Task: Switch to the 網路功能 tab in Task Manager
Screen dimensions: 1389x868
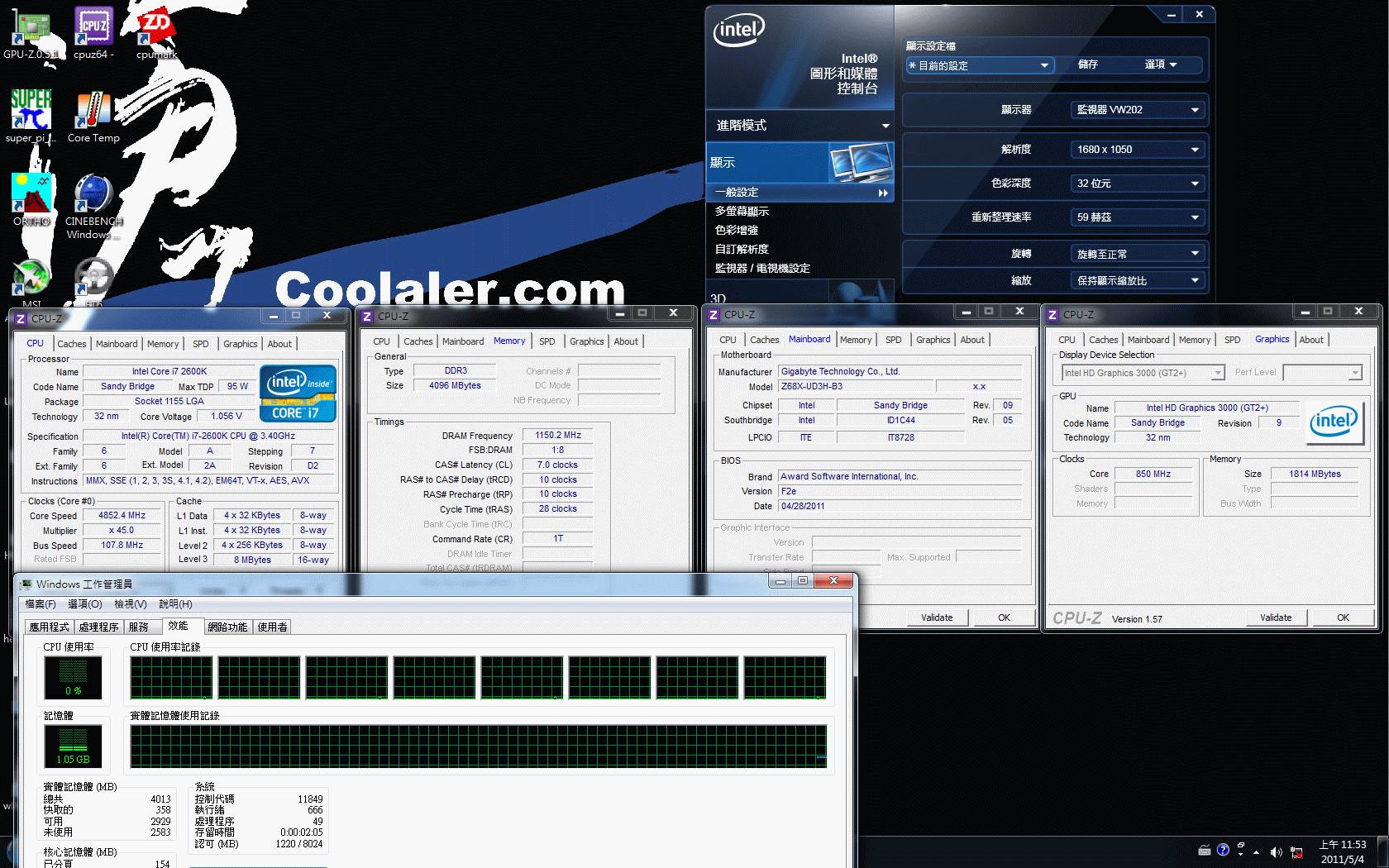Action: (228, 627)
